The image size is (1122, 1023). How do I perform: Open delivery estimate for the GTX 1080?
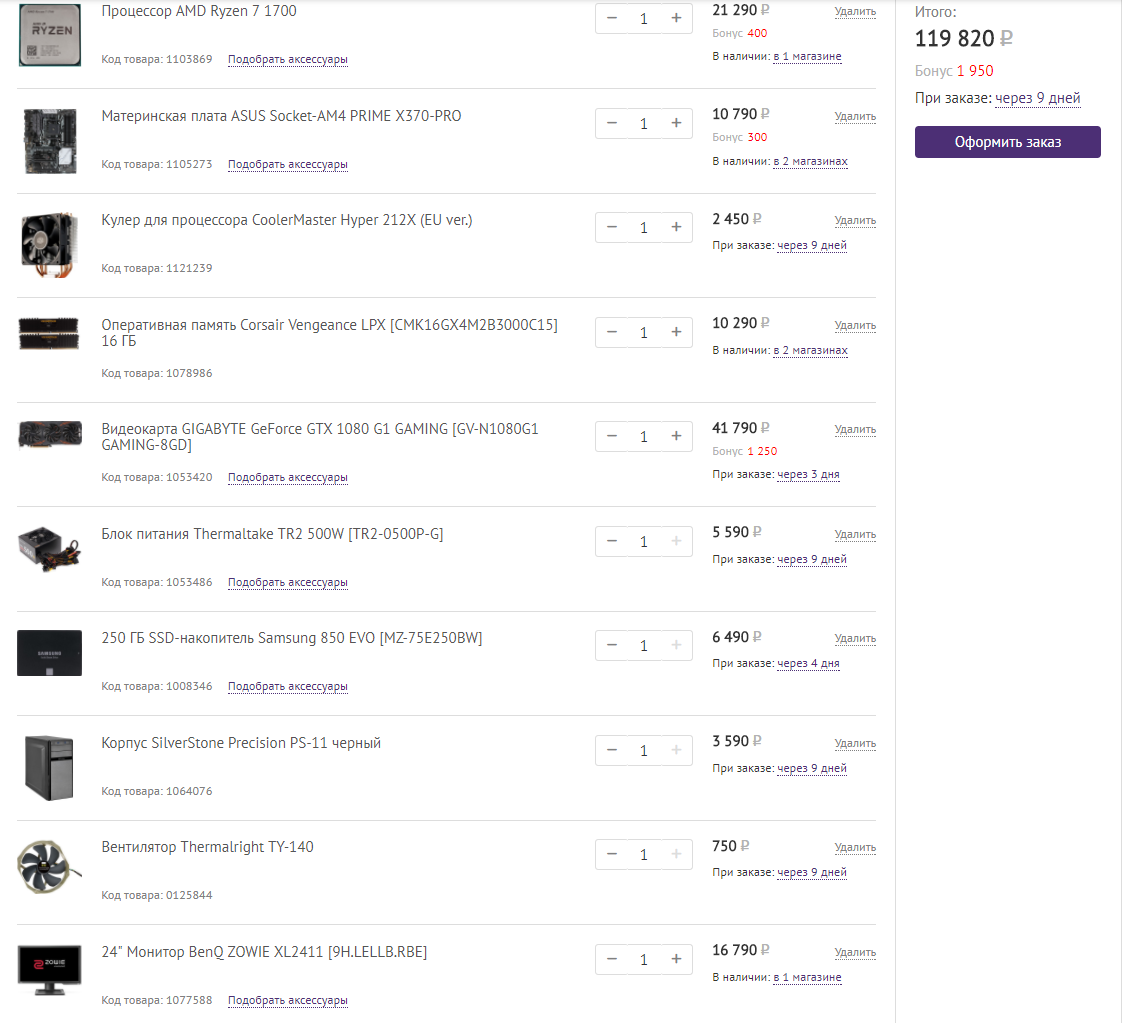coord(808,475)
